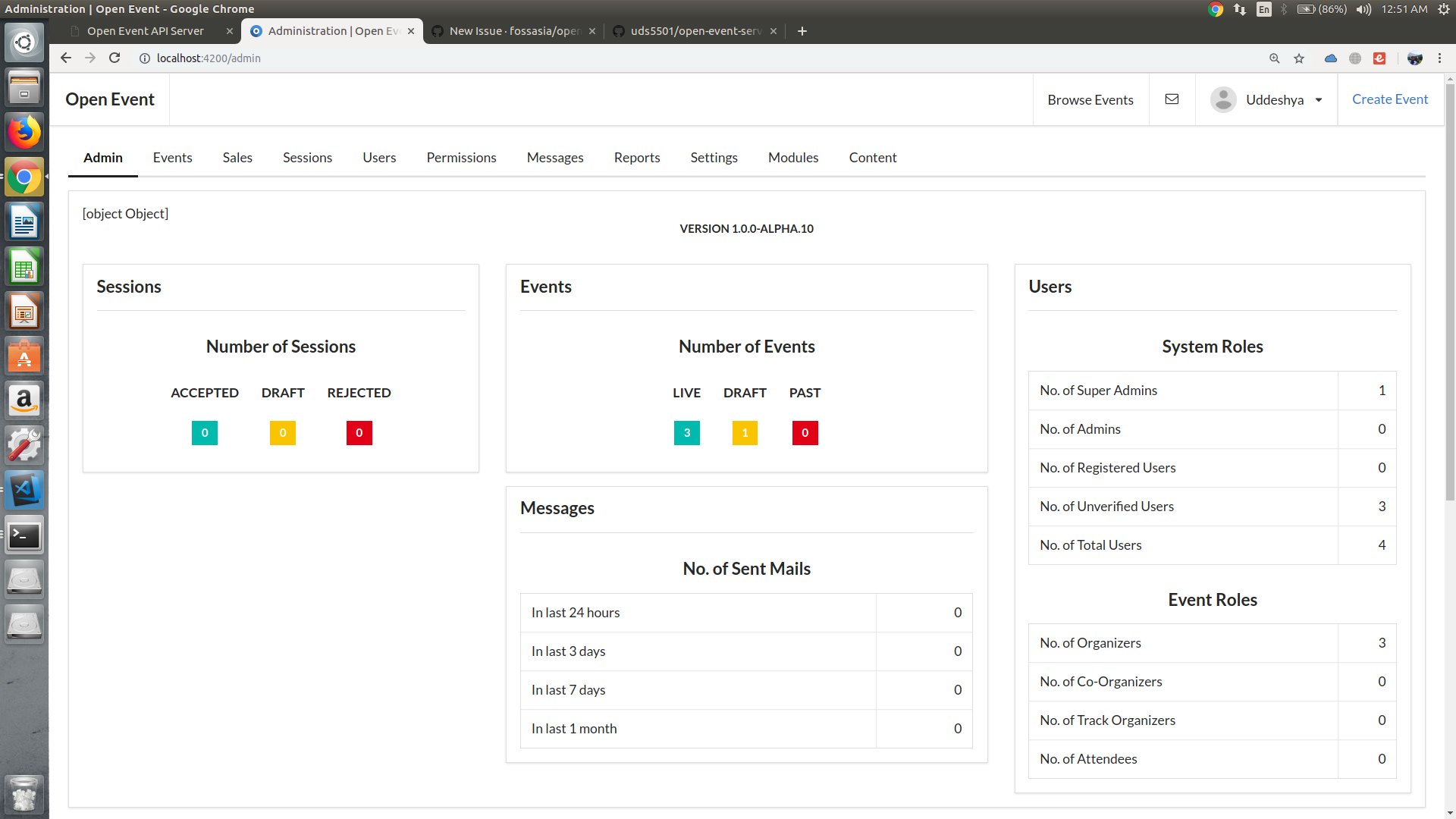The image size is (1456, 819).
Task: Click the Create Event link
Action: [1389, 99]
